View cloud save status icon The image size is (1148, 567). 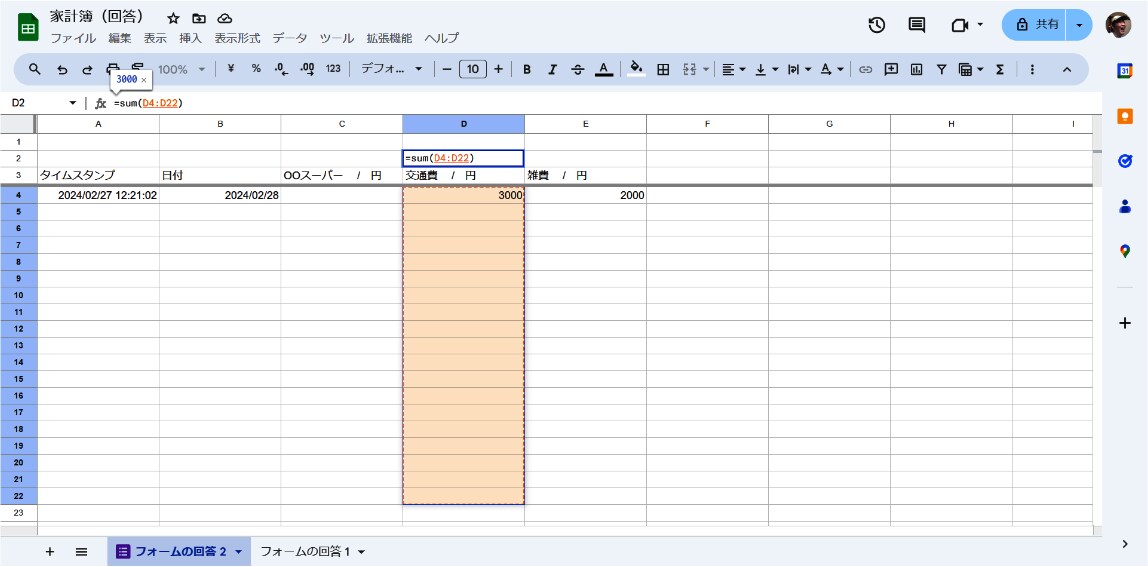pyautogui.click(x=225, y=18)
